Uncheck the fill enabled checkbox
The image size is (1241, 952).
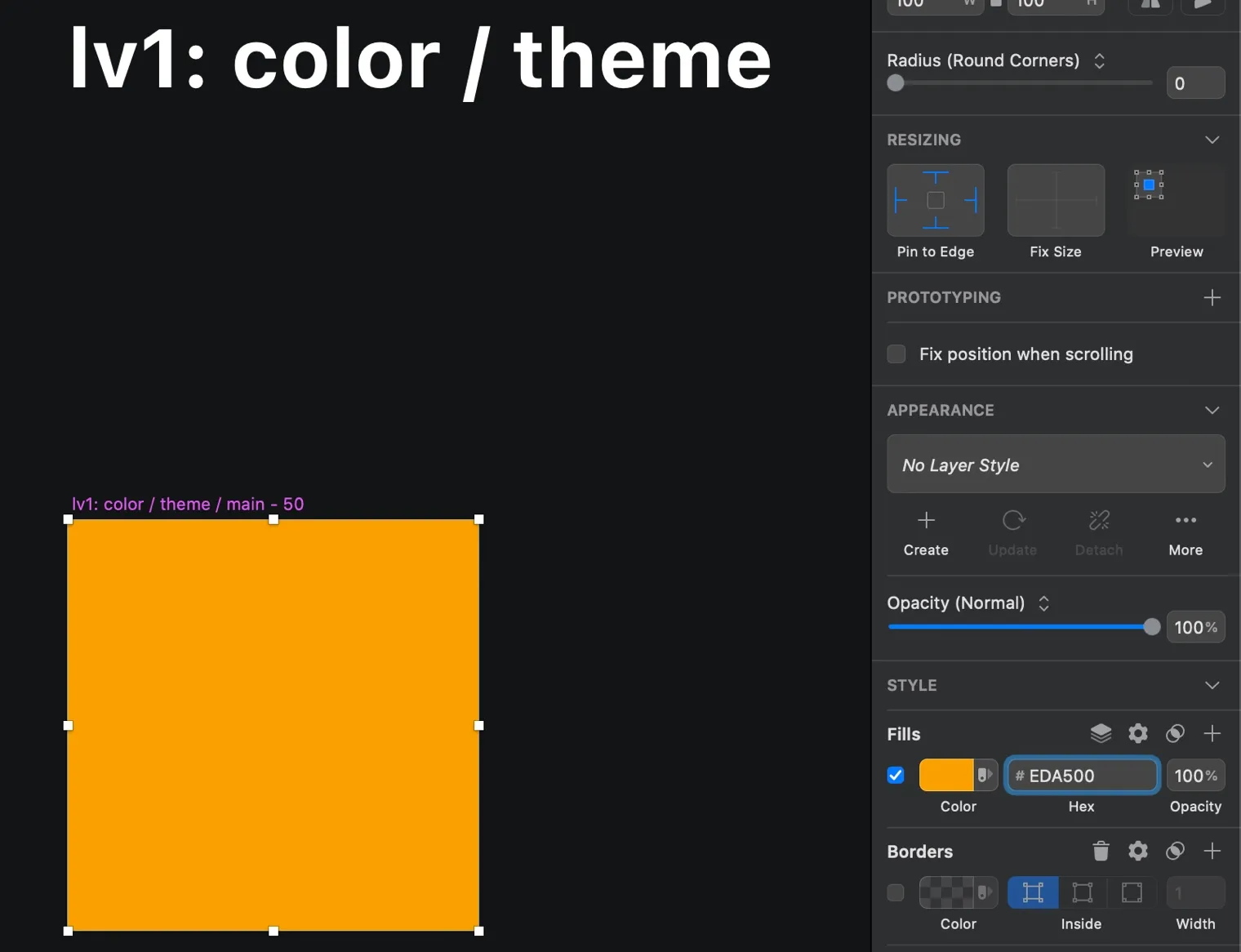point(895,775)
